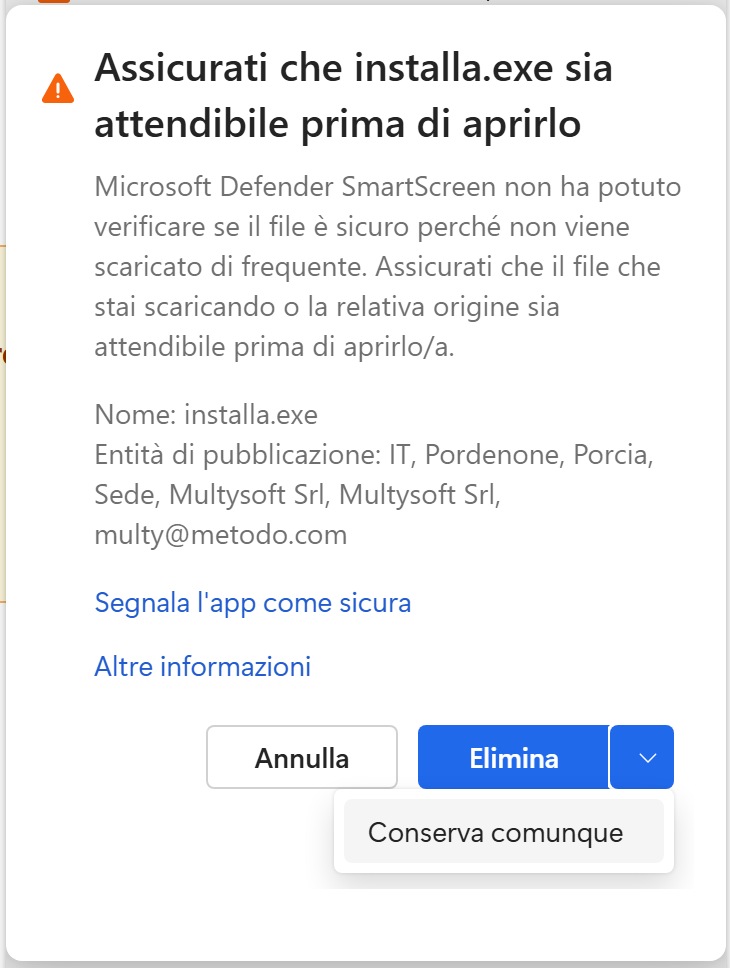Expand the chevron next to Elimina
This screenshot has width=730, height=968.
coord(647,758)
